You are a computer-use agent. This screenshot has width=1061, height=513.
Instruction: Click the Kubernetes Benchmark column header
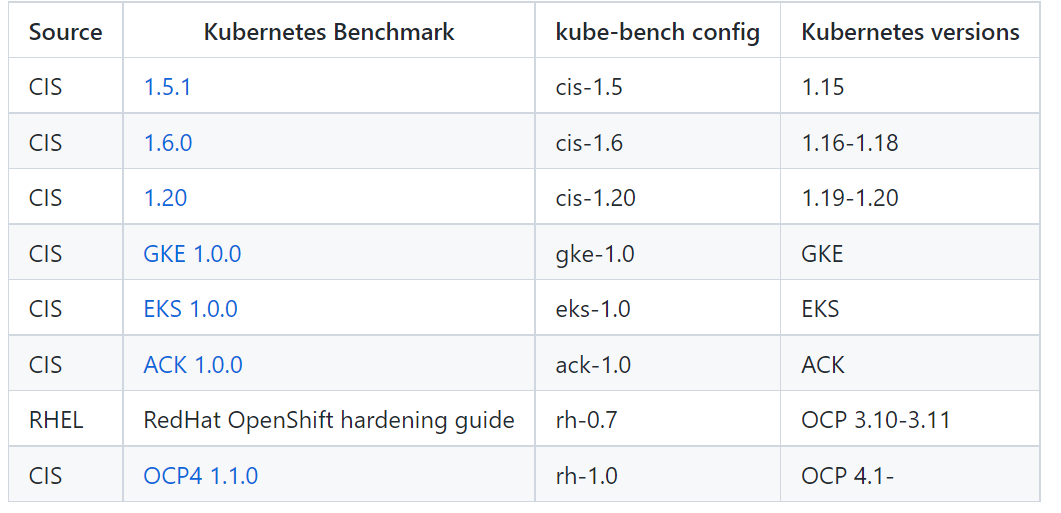pos(329,32)
